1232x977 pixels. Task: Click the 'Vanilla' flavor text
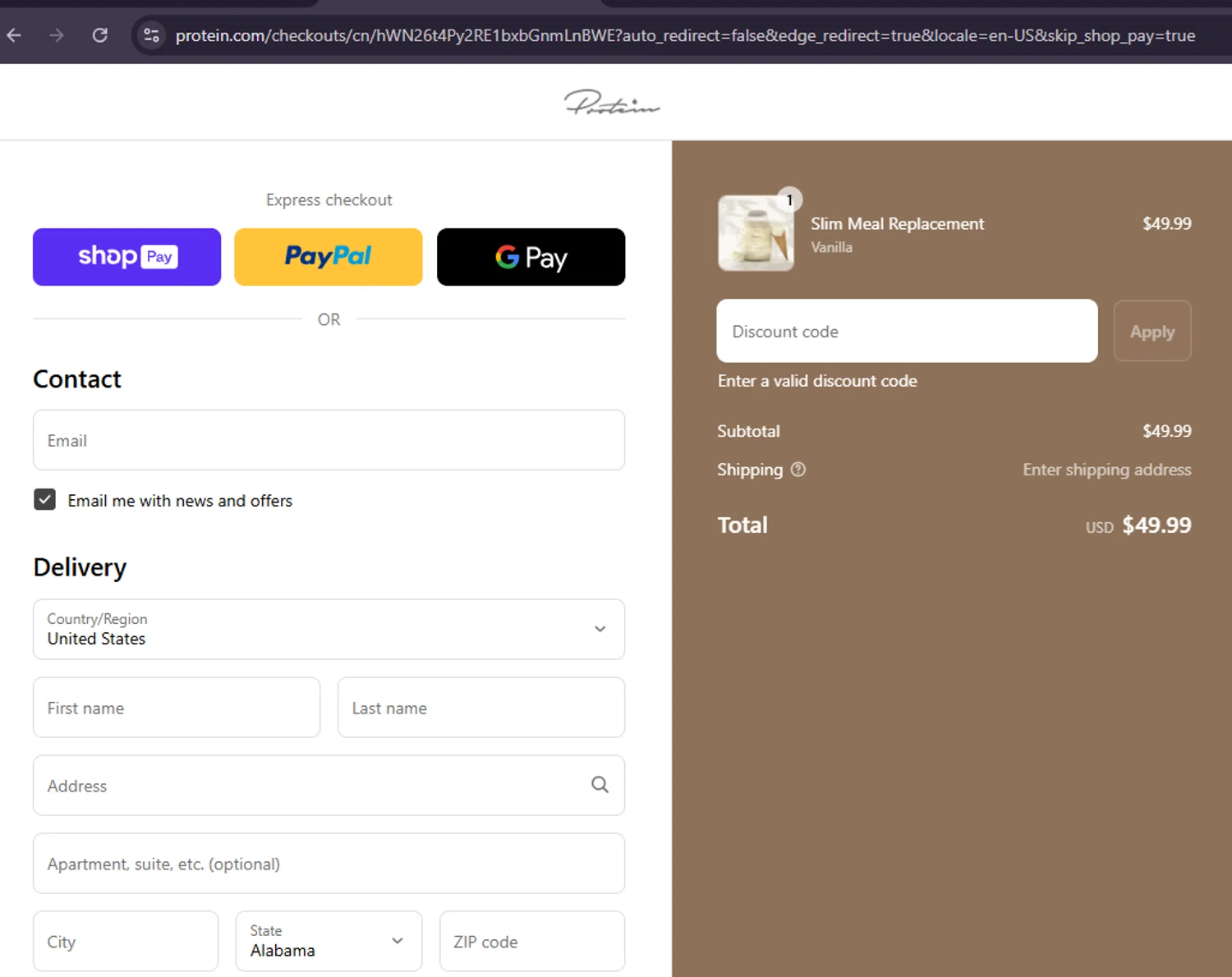(831, 247)
